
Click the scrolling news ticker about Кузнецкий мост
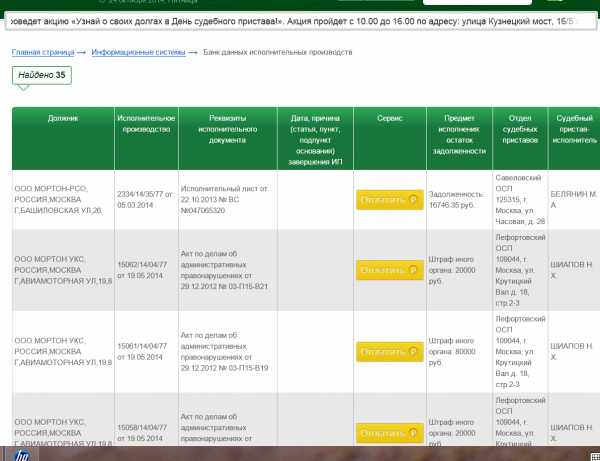pyautogui.click(x=300, y=21)
